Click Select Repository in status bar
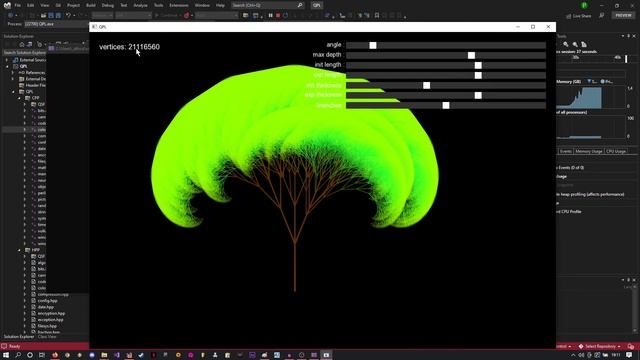640x360 pixels. coord(600,347)
